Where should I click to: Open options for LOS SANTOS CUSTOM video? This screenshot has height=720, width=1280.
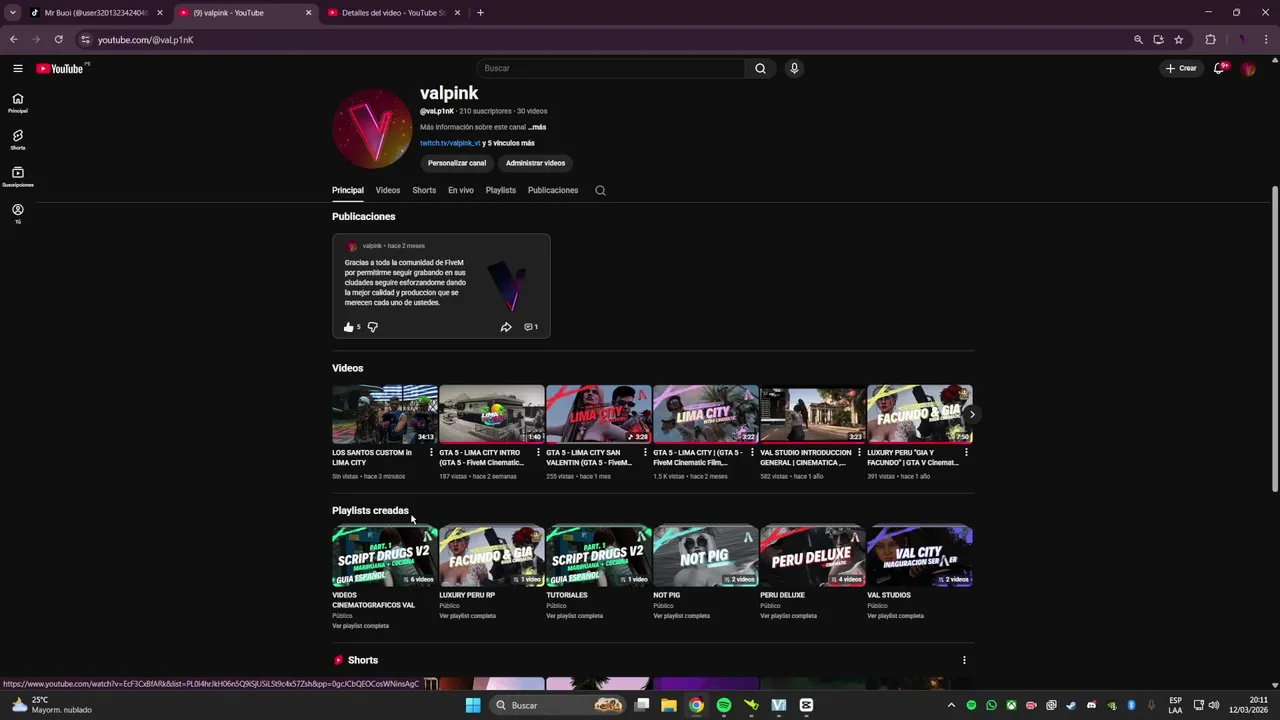(x=431, y=453)
